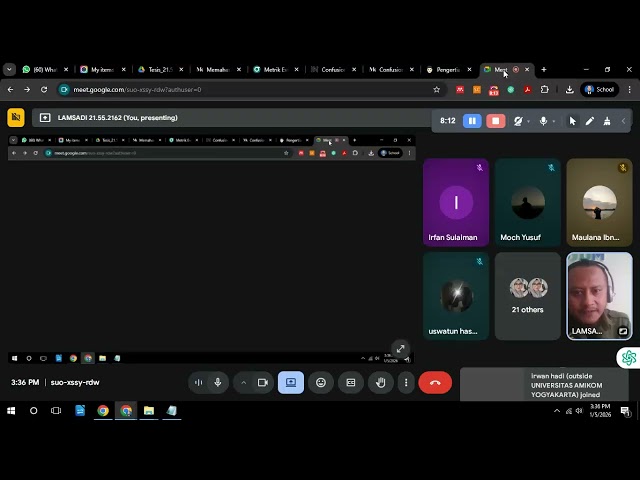Click the Irfan Sulaiman participant tile
The image size is (640, 480).
[x=455, y=203]
